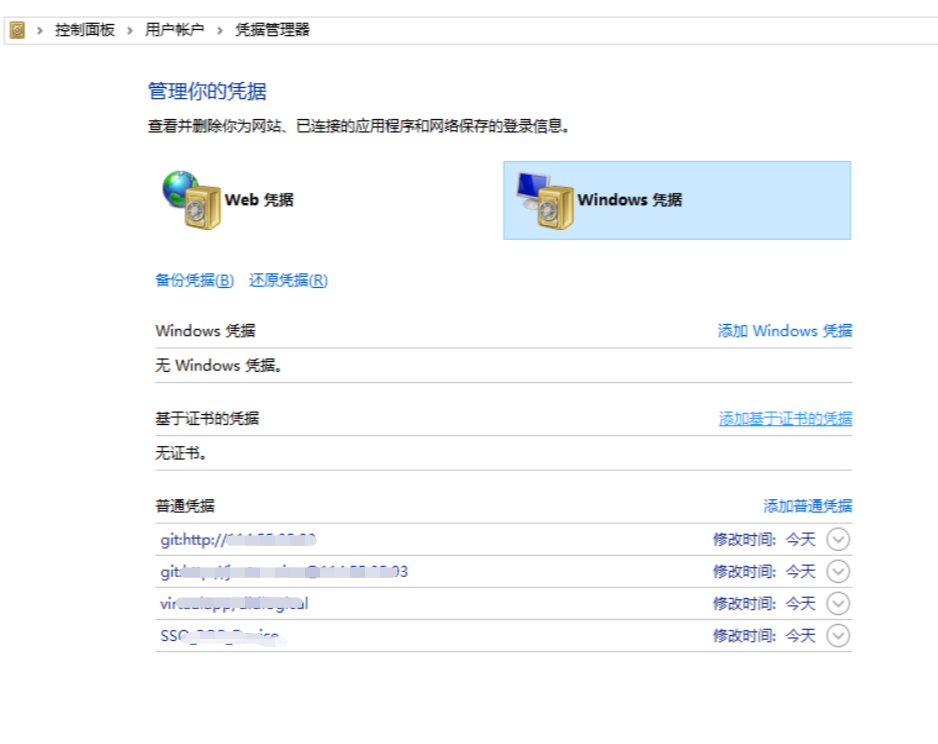The width and height of the screenshot is (938, 744).
Task: Click the 还原凭据(R) link
Action: [288, 280]
